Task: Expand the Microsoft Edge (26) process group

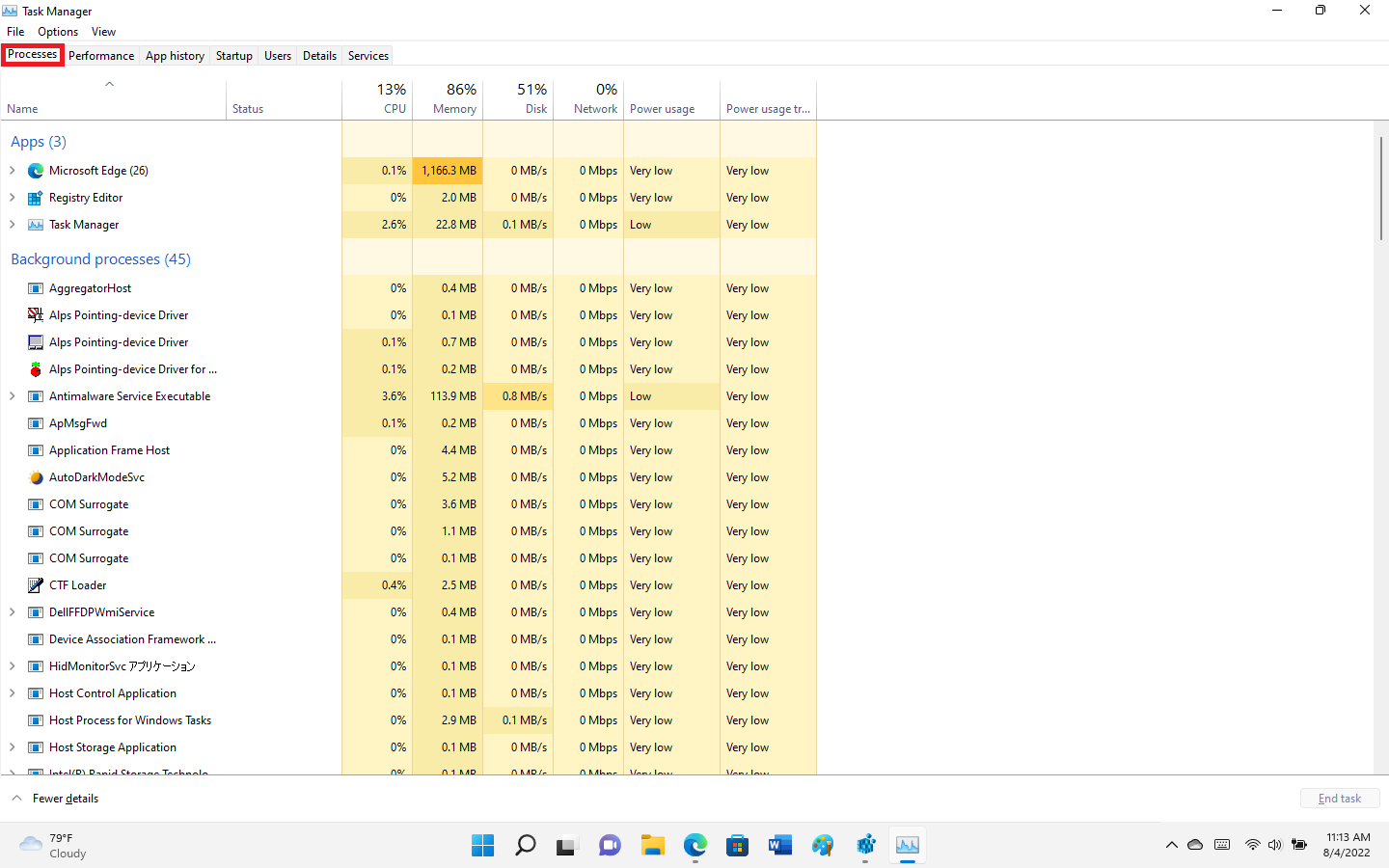Action: [x=13, y=171]
